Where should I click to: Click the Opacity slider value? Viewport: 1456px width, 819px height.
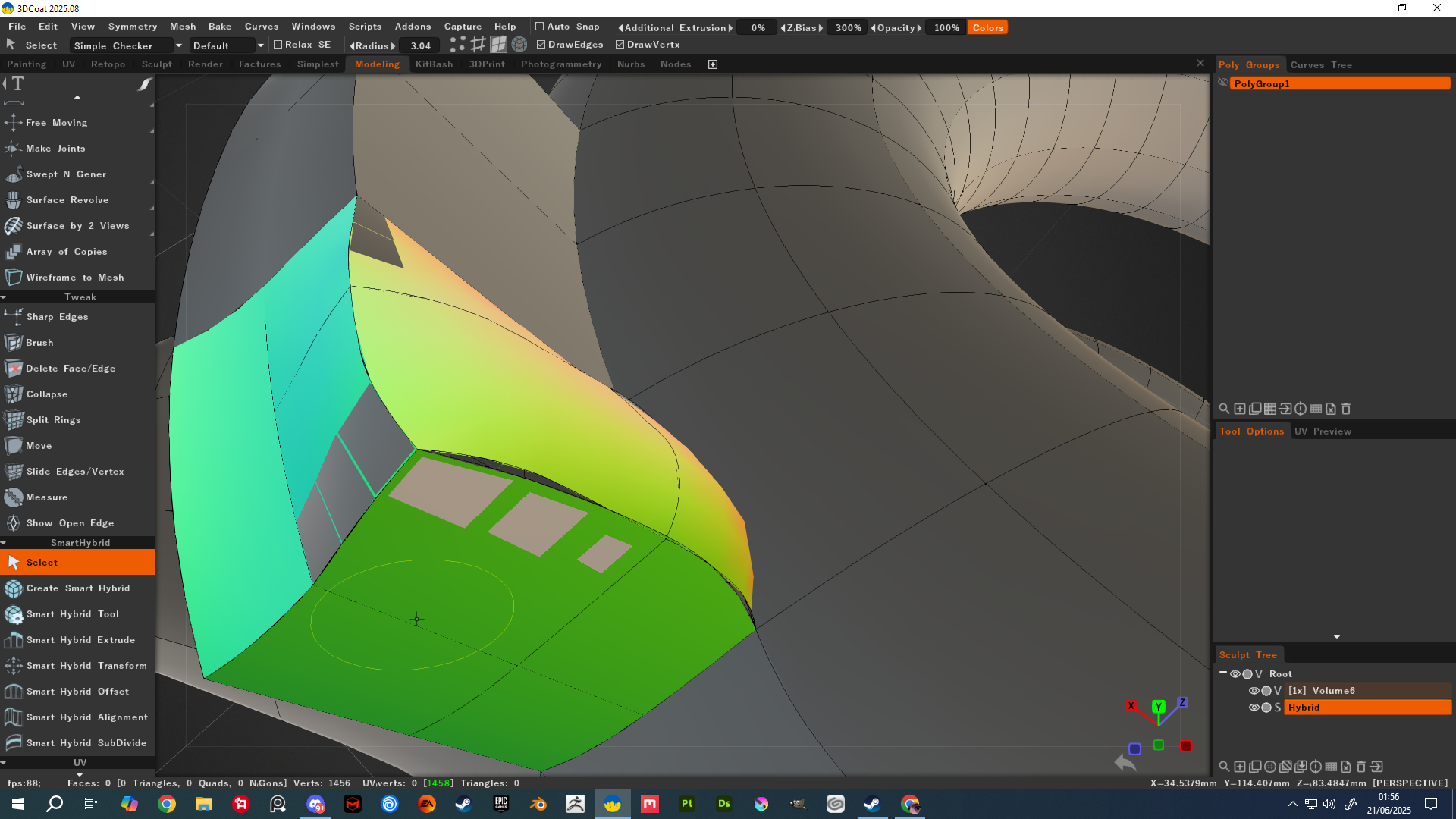point(946,28)
